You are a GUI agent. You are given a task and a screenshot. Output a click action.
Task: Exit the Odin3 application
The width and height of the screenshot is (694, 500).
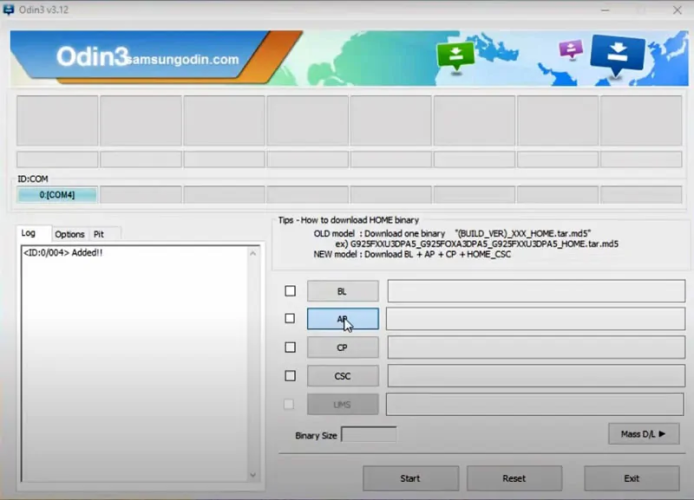632,478
